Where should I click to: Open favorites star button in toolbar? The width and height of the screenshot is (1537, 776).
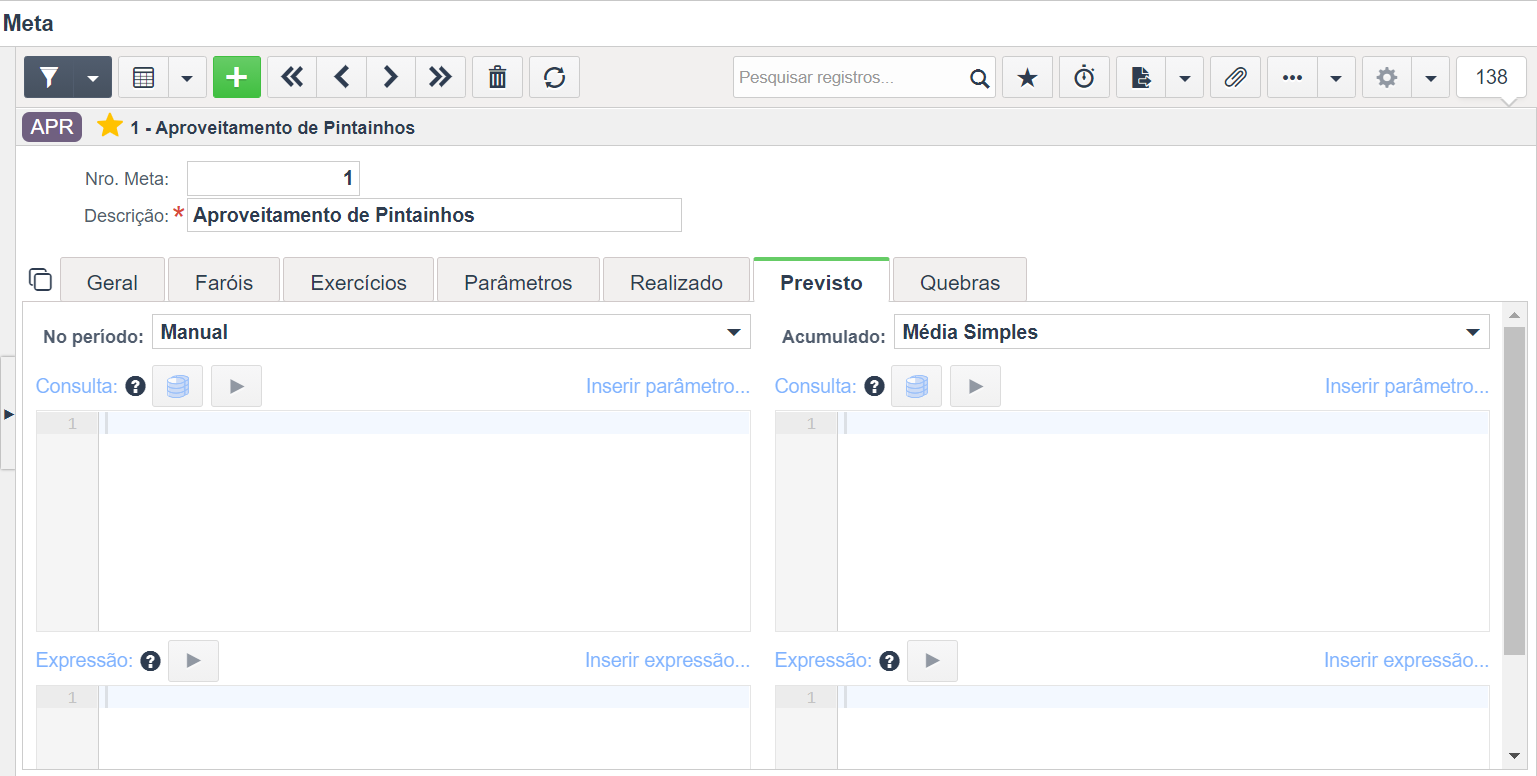(x=1027, y=77)
